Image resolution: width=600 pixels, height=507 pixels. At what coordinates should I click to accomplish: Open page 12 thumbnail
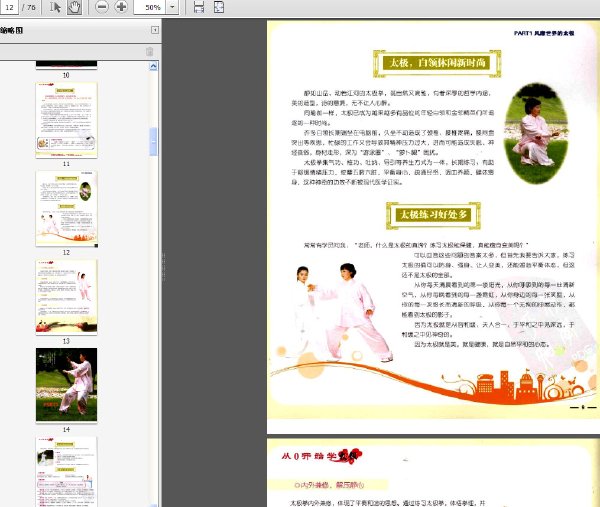[67, 209]
